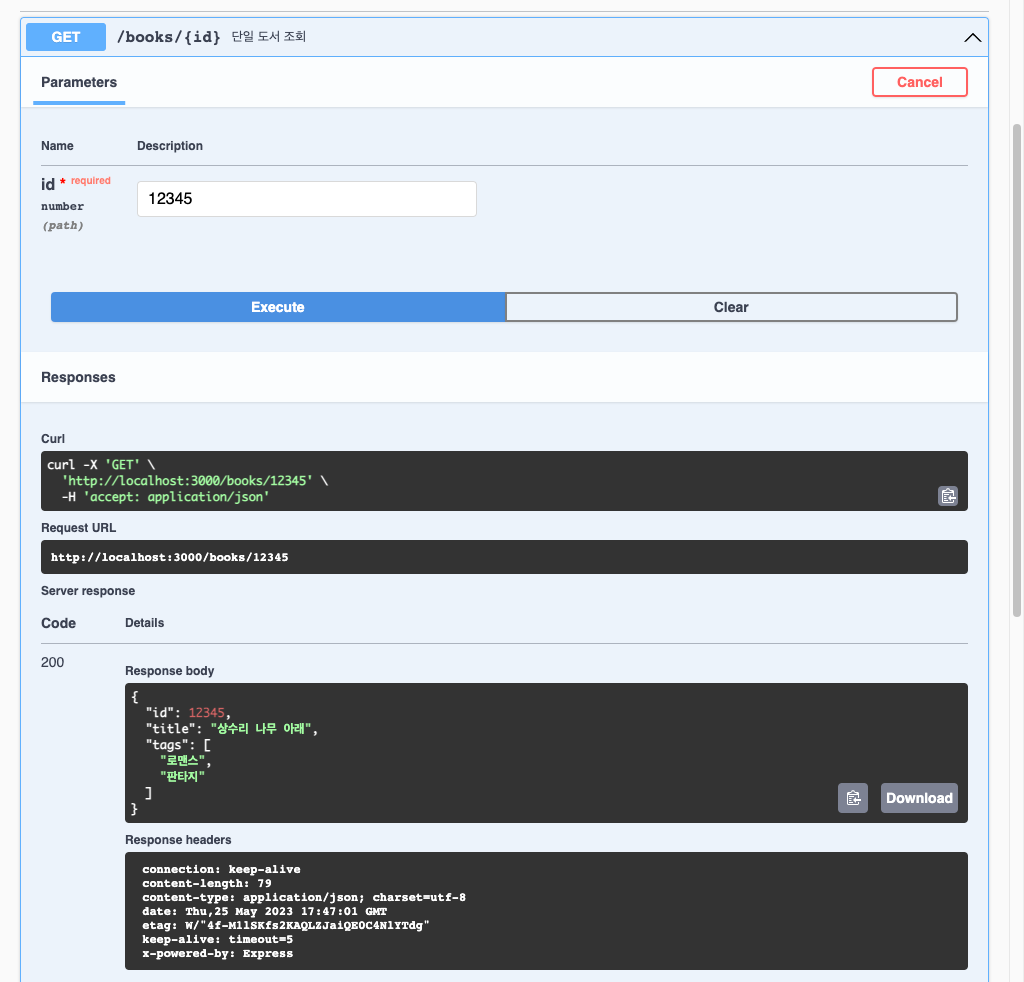Select the Parameters tab
Screen dimensions: 1024x982
click(x=79, y=83)
